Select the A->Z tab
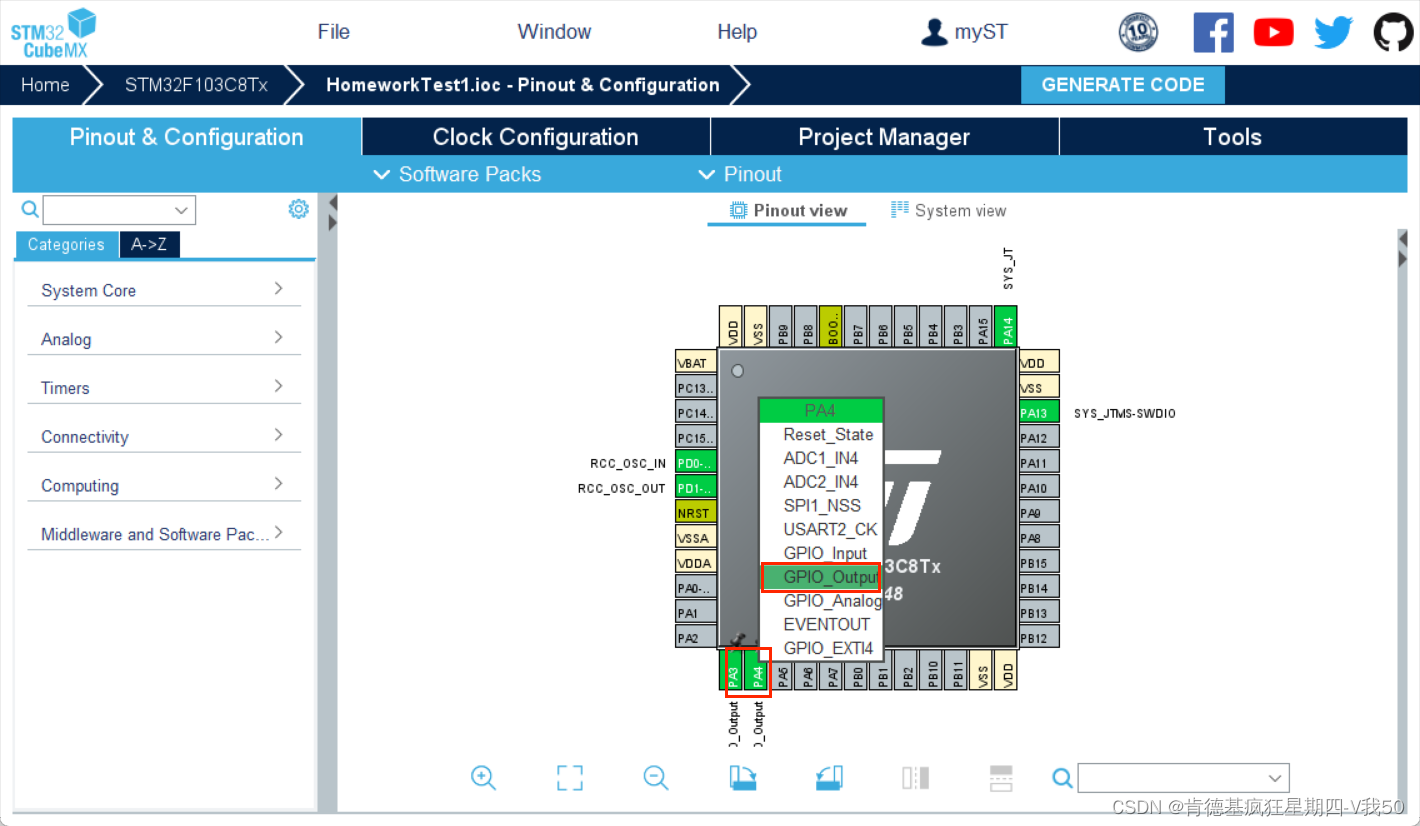 149,245
